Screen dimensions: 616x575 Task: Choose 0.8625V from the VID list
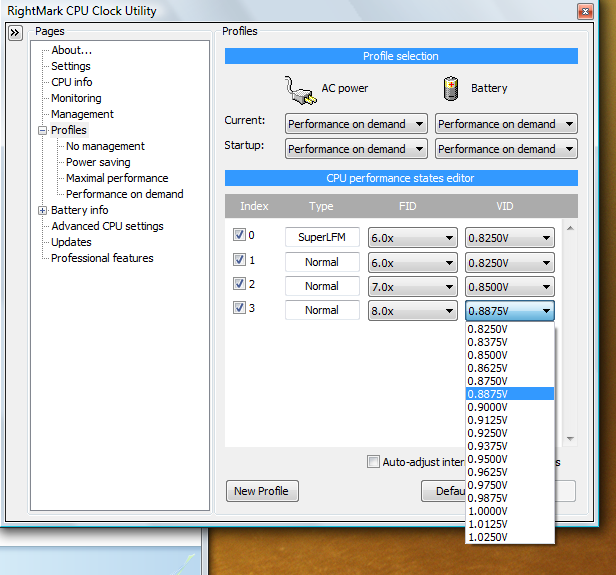pos(510,368)
